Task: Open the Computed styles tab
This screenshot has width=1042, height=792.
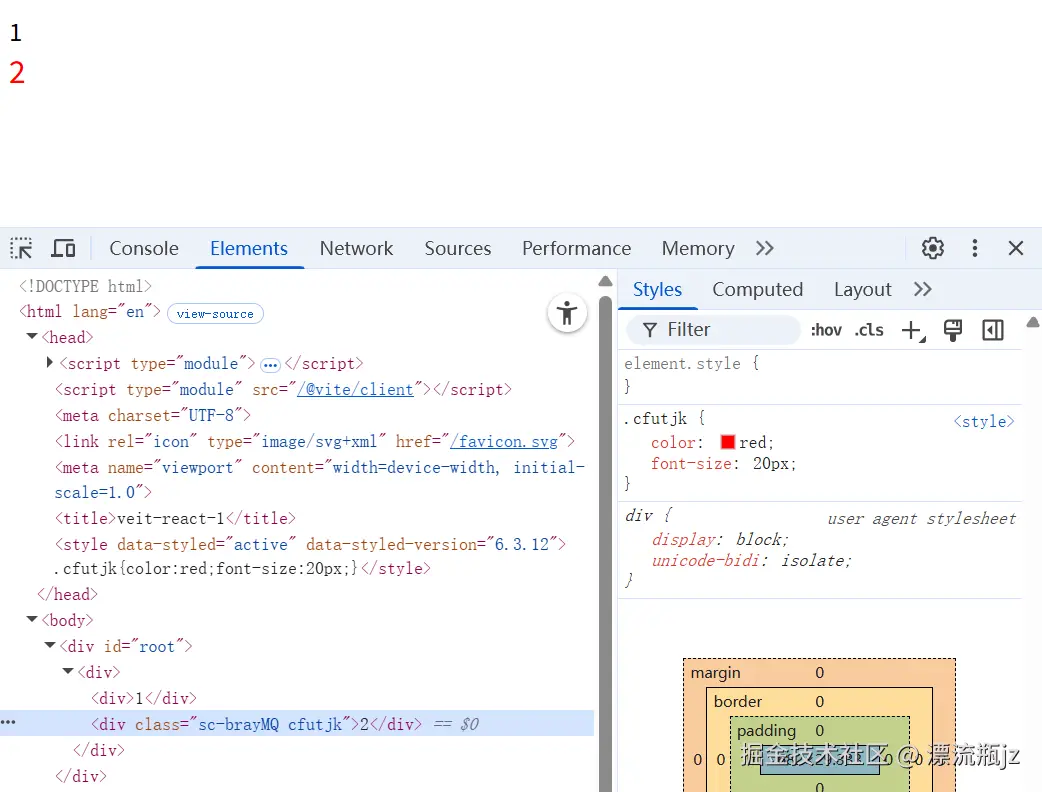Action: click(757, 289)
